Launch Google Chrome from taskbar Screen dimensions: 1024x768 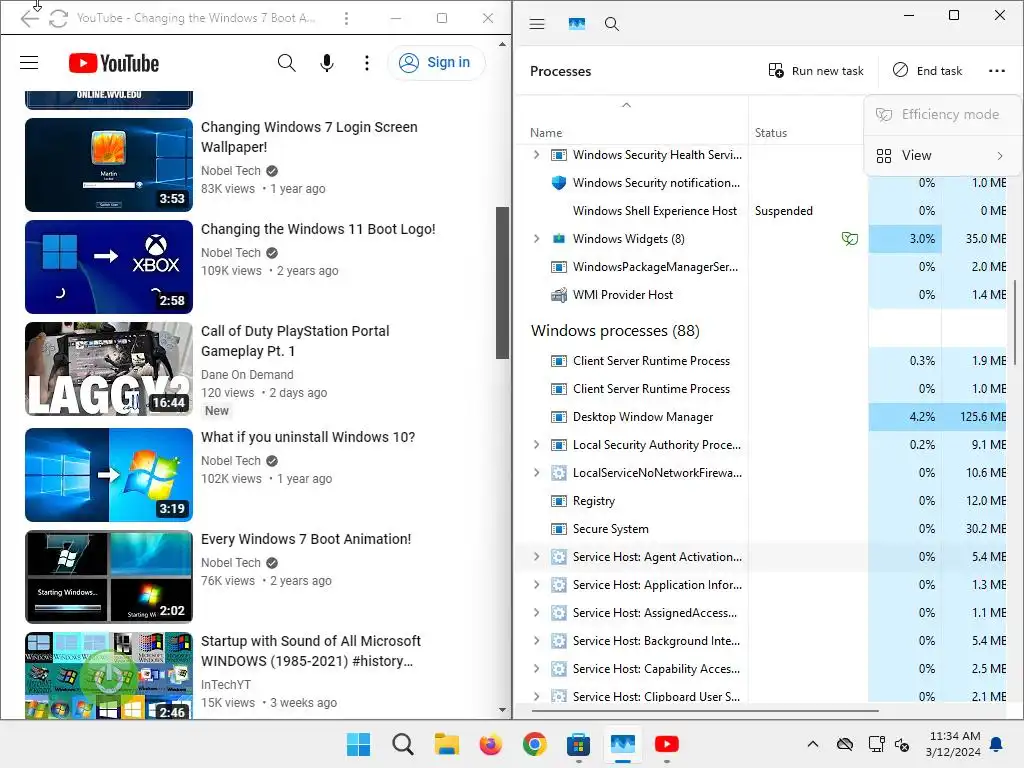[534, 744]
